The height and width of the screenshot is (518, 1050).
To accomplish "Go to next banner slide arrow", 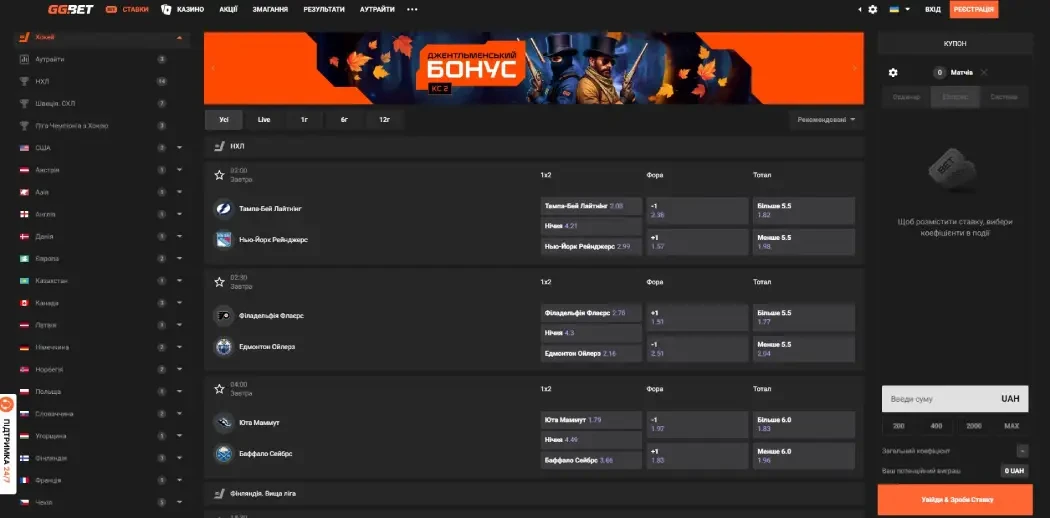I will 854,68.
